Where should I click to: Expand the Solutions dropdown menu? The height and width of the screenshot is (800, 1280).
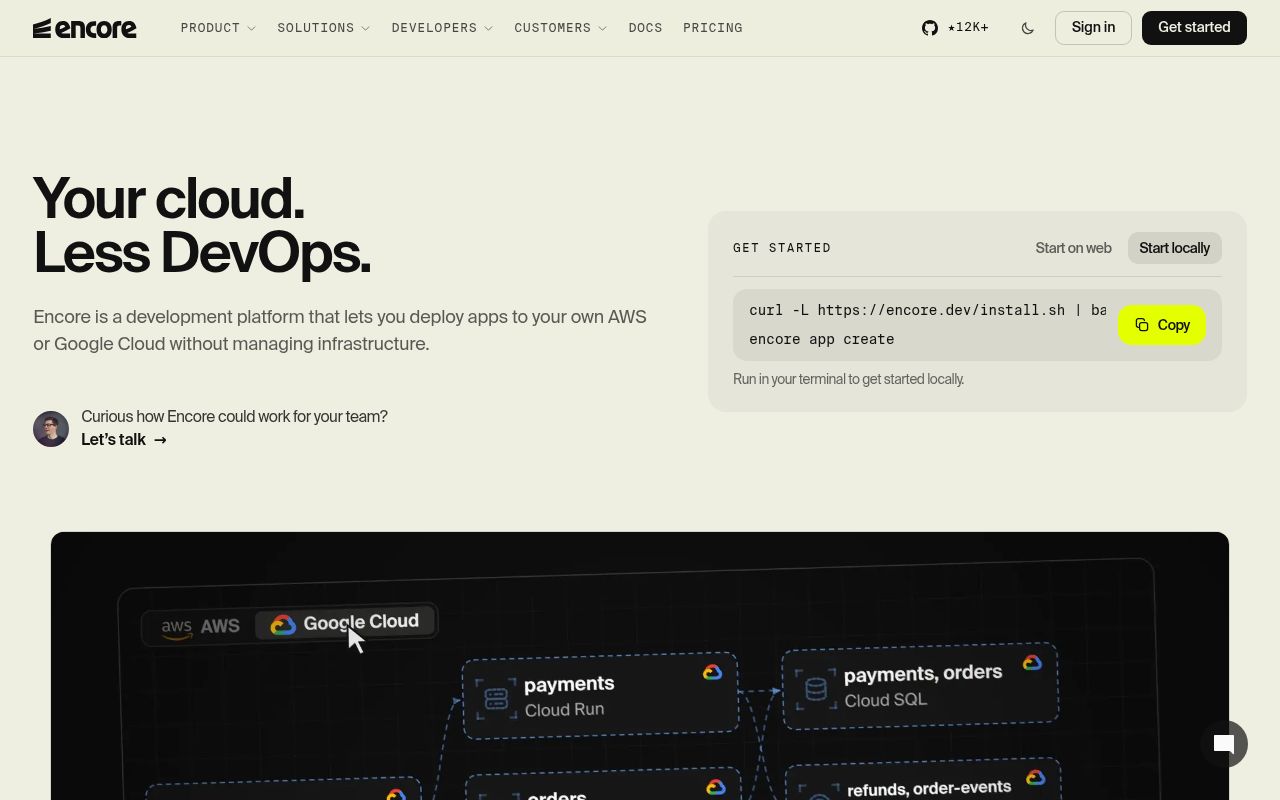(x=324, y=28)
